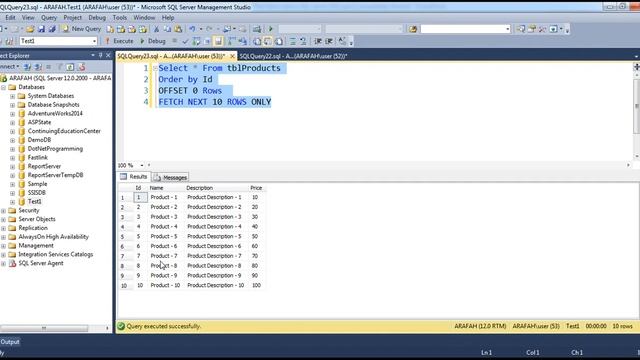Click the Comment Out Selected Lines icon

[x=293, y=41]
